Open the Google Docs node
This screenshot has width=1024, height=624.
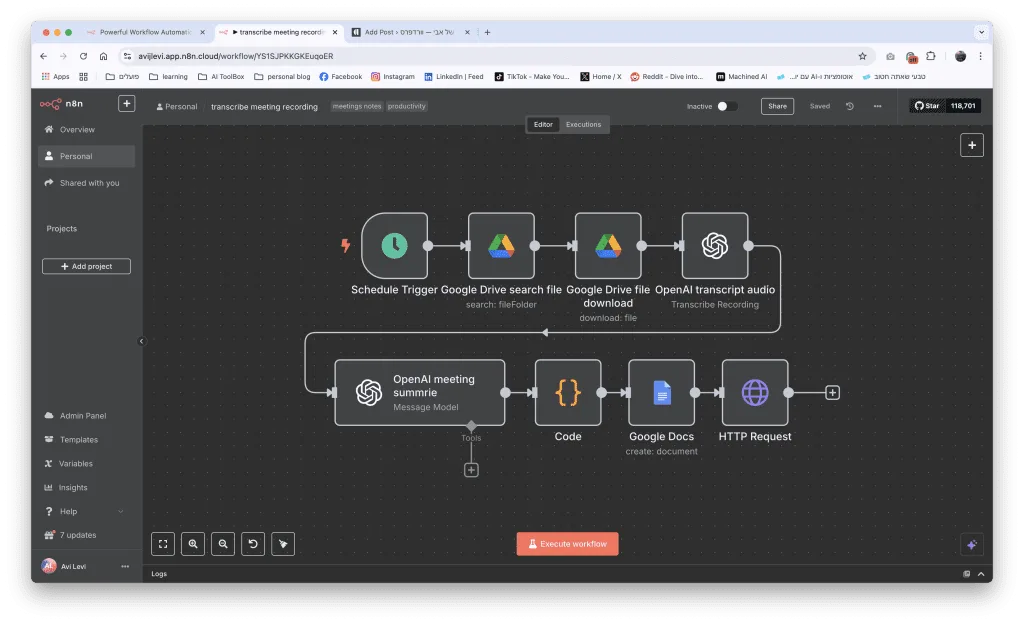662,392
